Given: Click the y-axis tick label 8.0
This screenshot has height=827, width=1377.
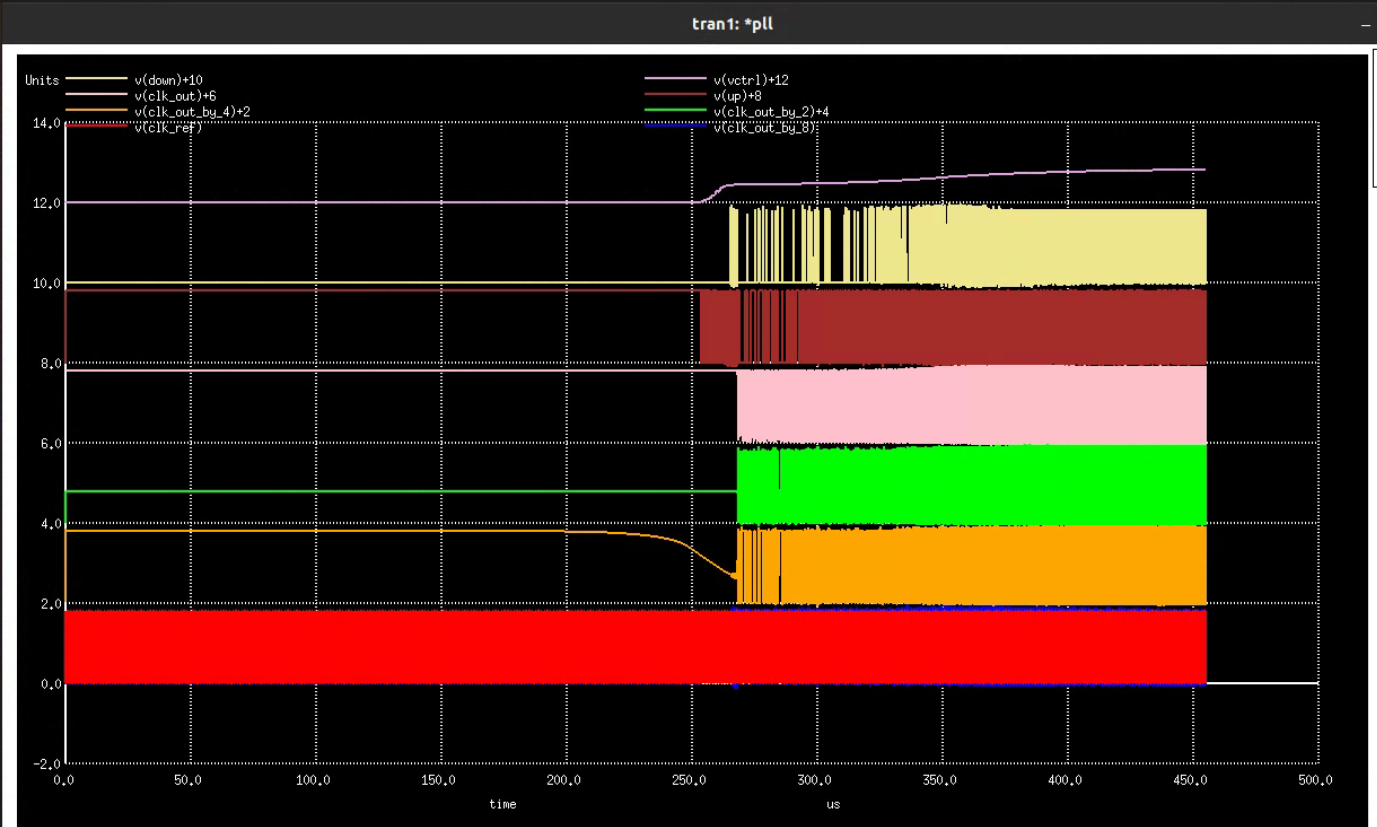Looking at the screenshot, I should pyautogui.click(x=52, y=363).
